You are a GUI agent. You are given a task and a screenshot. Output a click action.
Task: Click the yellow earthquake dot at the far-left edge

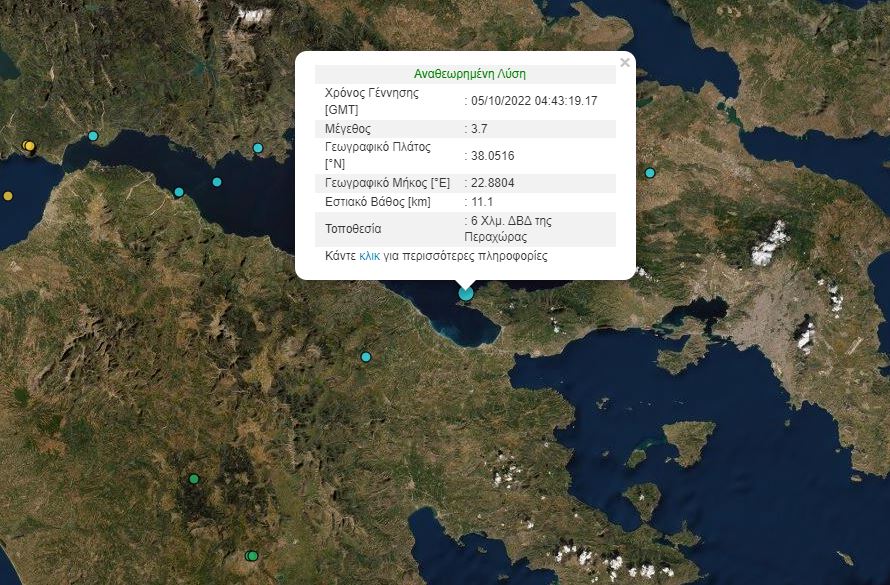[7, 196]
